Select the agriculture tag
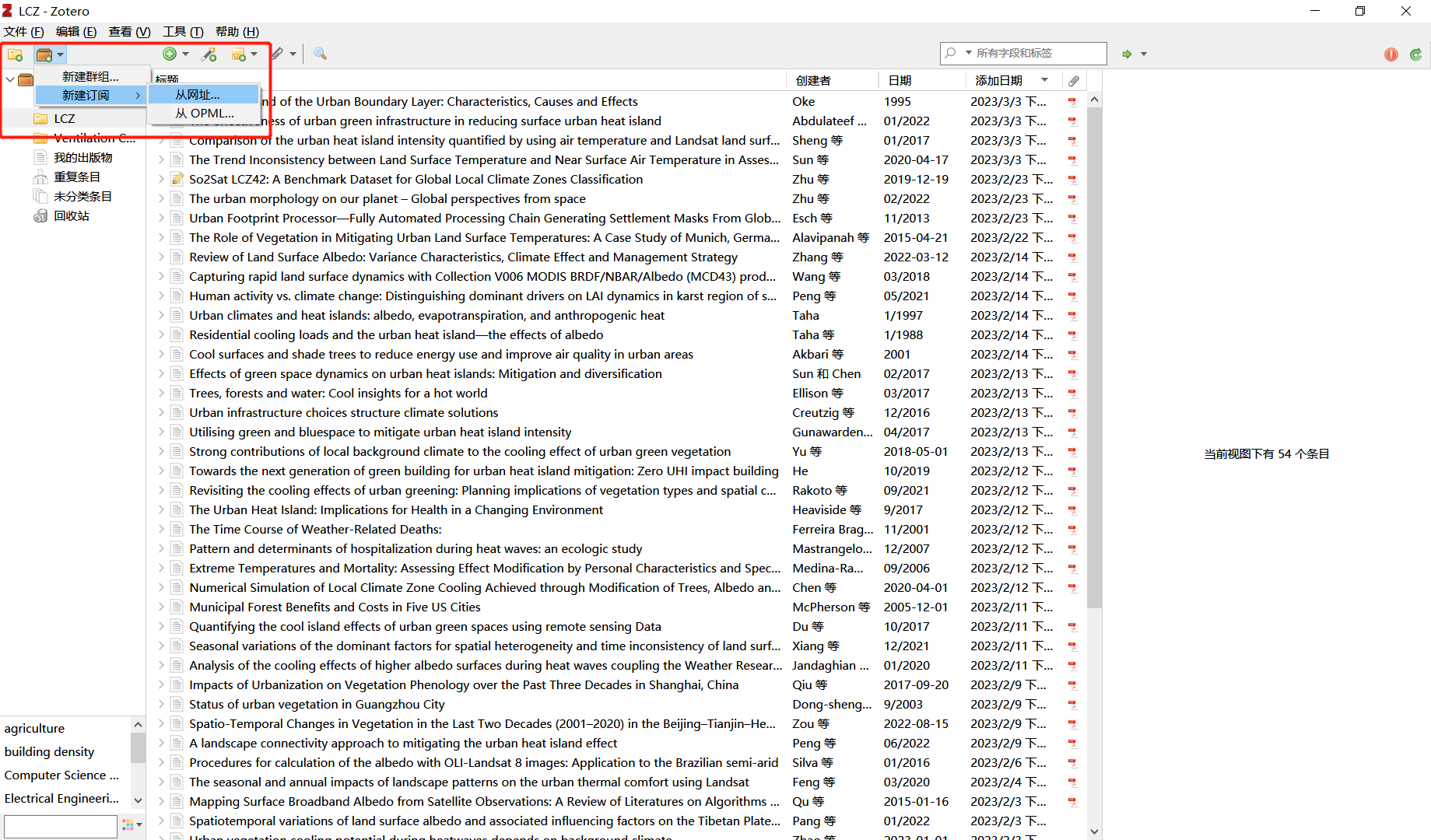 coord(34,729)
